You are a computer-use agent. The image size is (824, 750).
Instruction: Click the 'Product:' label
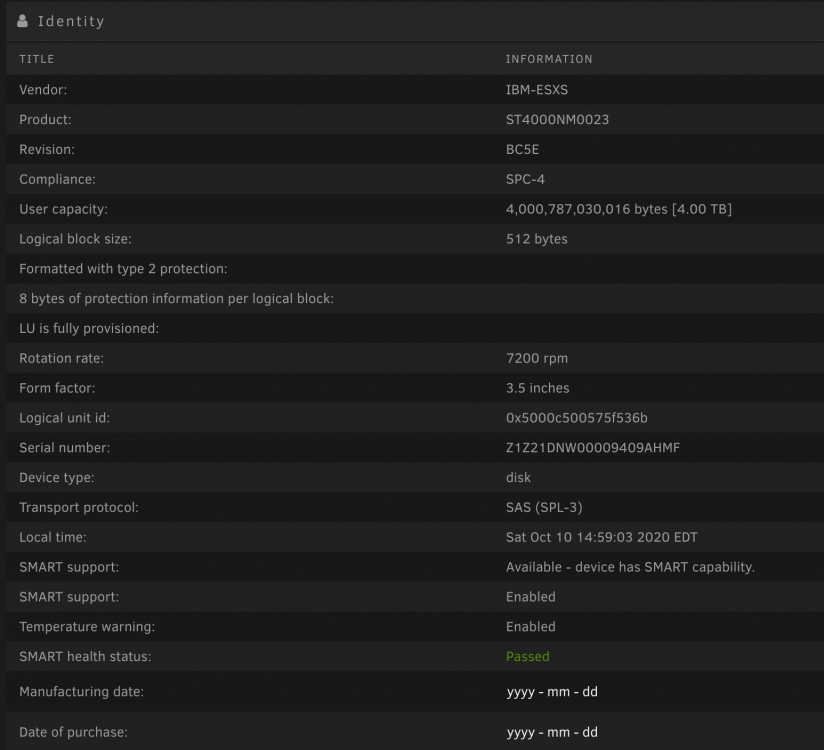tap(45, 120)
